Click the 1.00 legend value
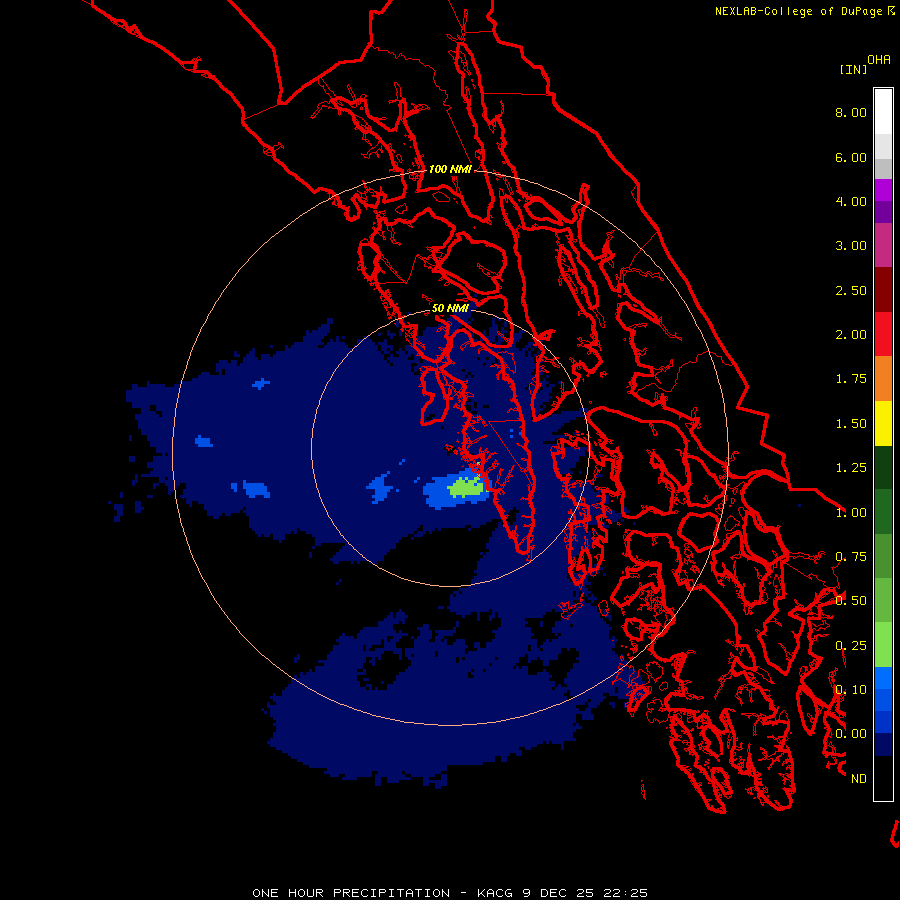This screenshot has width=900, height=900. (851, 513)
